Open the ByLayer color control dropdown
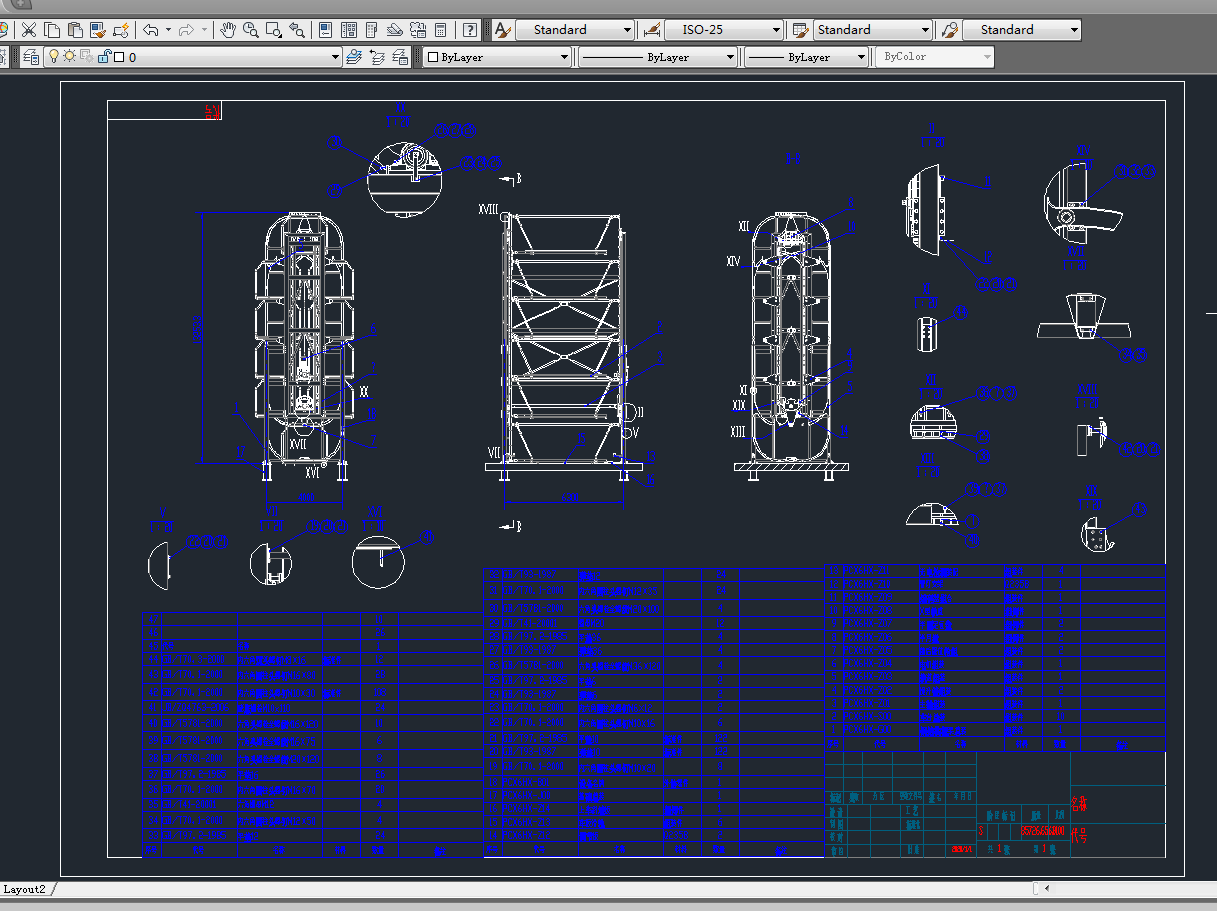This screenshot has width=1217, height=911. (497, 57)
